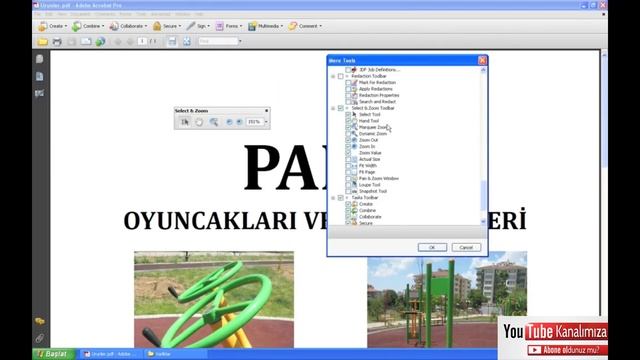Enable the Redaction Toolbar checkbox
The width and height of the screenshot is (640, 360).
point(340,76)
